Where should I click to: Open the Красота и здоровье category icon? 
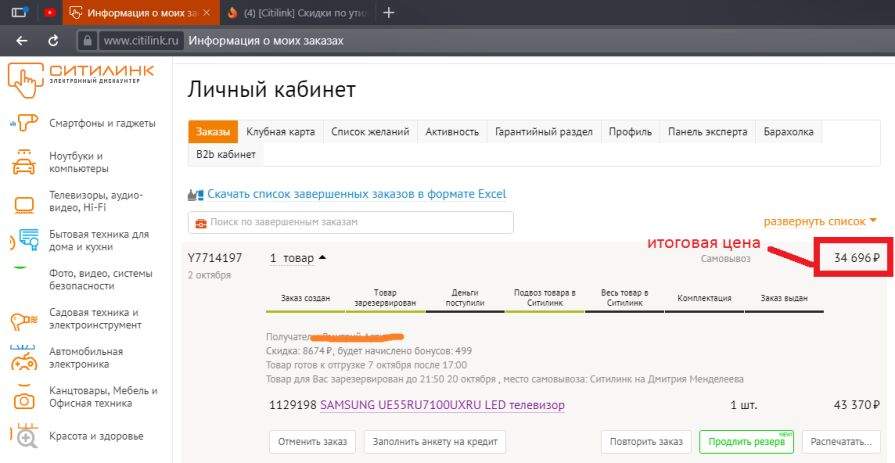(25, 435)
